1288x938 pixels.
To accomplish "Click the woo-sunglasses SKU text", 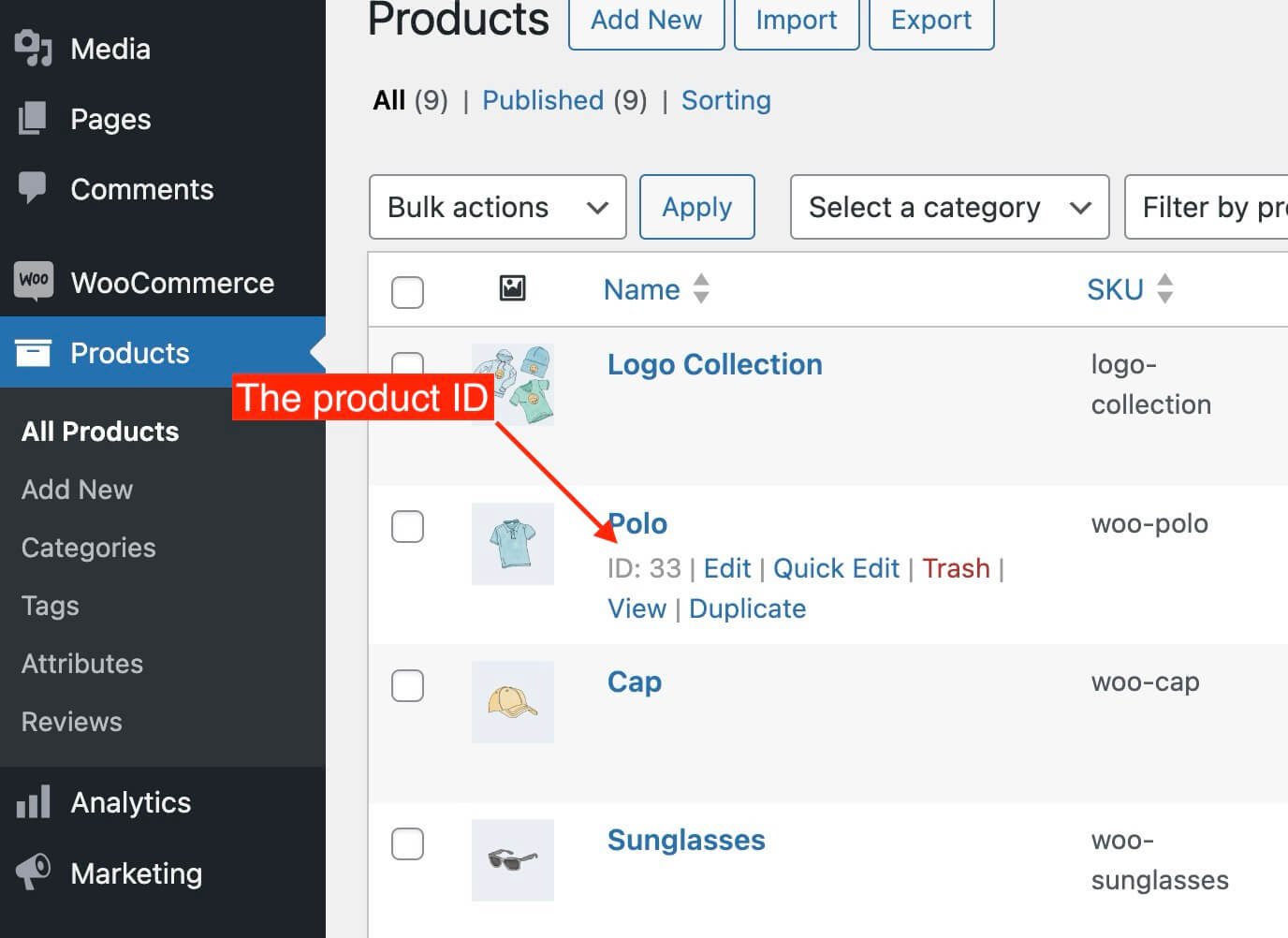I will click(1160, 859).
